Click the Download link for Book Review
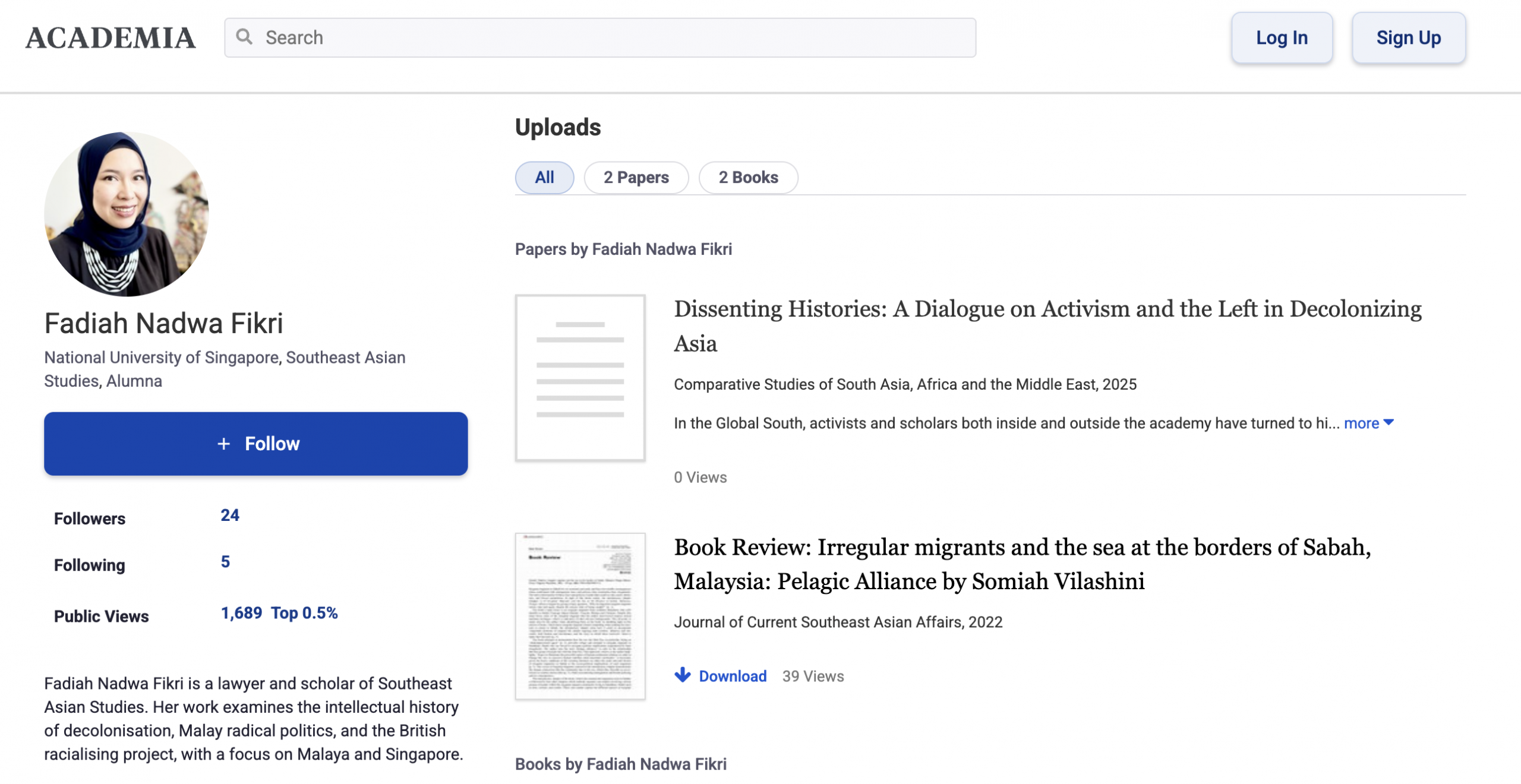Viewport: 1521px width, 784px height. tap(732, 676)
